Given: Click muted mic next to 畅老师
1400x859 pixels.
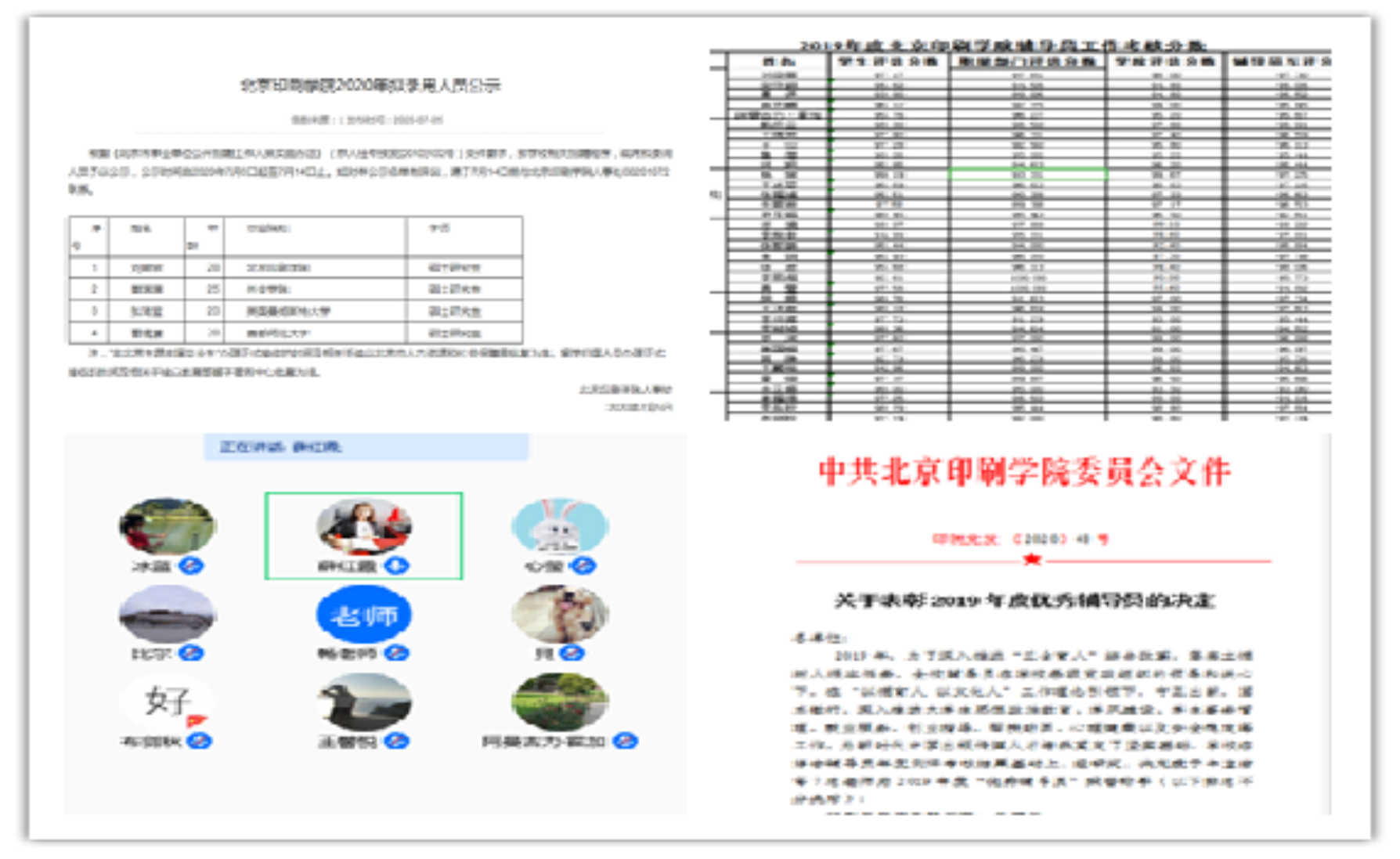Looking at the screenshot, I should click(x=397, y=653).
